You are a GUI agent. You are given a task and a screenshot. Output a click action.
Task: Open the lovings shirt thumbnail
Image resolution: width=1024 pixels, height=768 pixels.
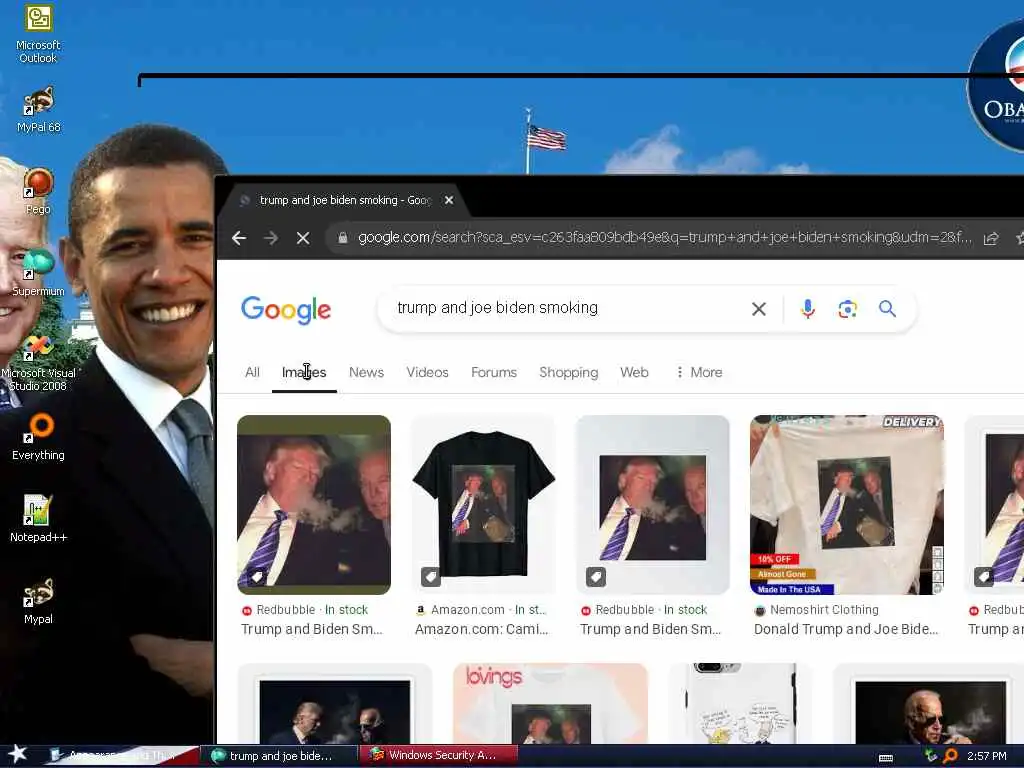(550, 703)
